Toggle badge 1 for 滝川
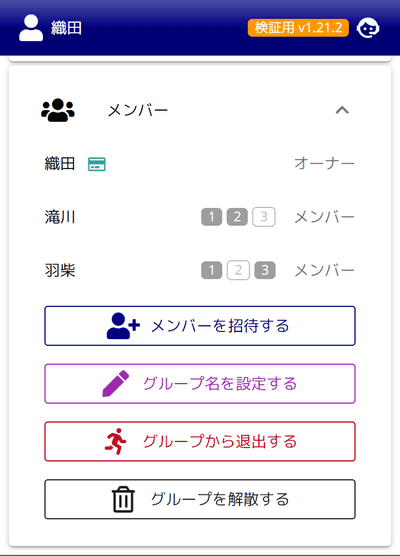 212,217
